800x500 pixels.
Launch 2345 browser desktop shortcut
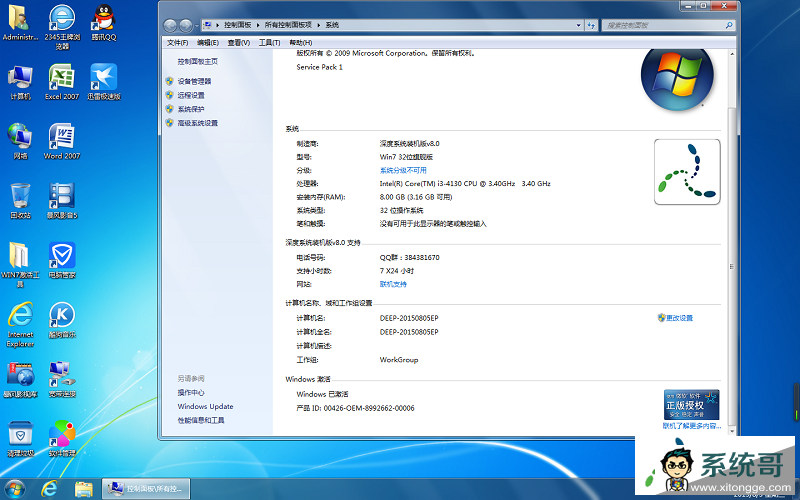tap(62, 27)
